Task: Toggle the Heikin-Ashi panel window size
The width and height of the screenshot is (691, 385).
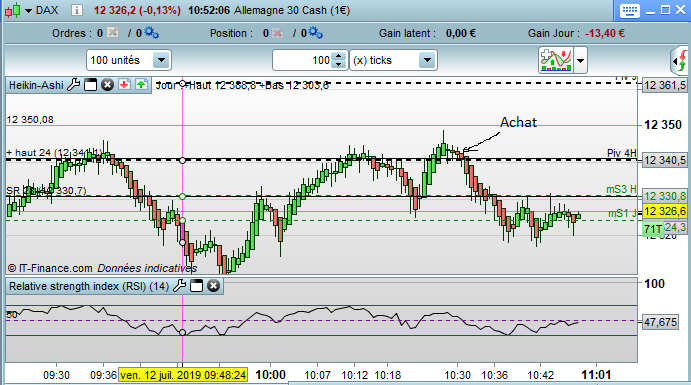Action: [x=90, y=85]
